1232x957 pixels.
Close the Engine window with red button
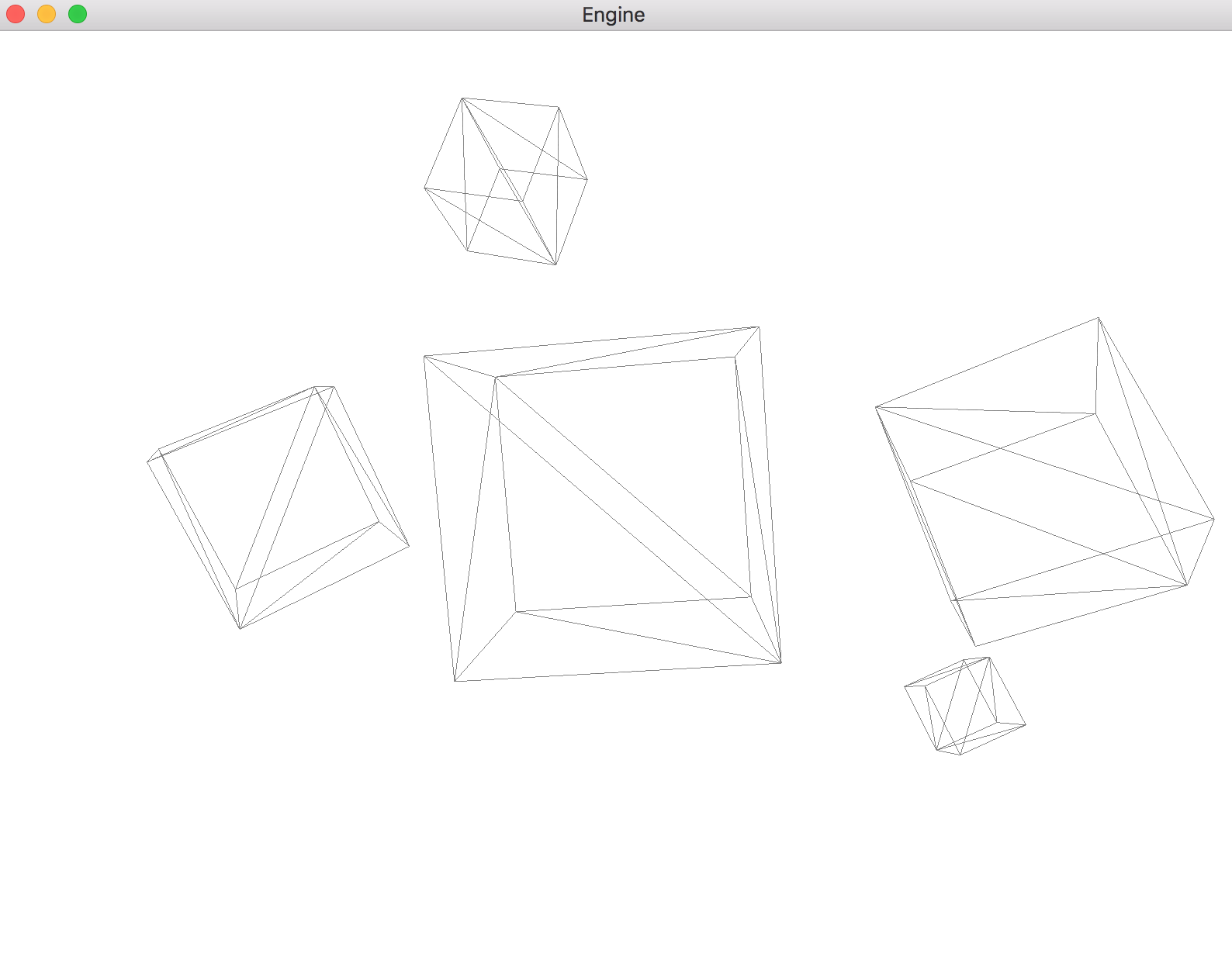[x=16, y=14]
